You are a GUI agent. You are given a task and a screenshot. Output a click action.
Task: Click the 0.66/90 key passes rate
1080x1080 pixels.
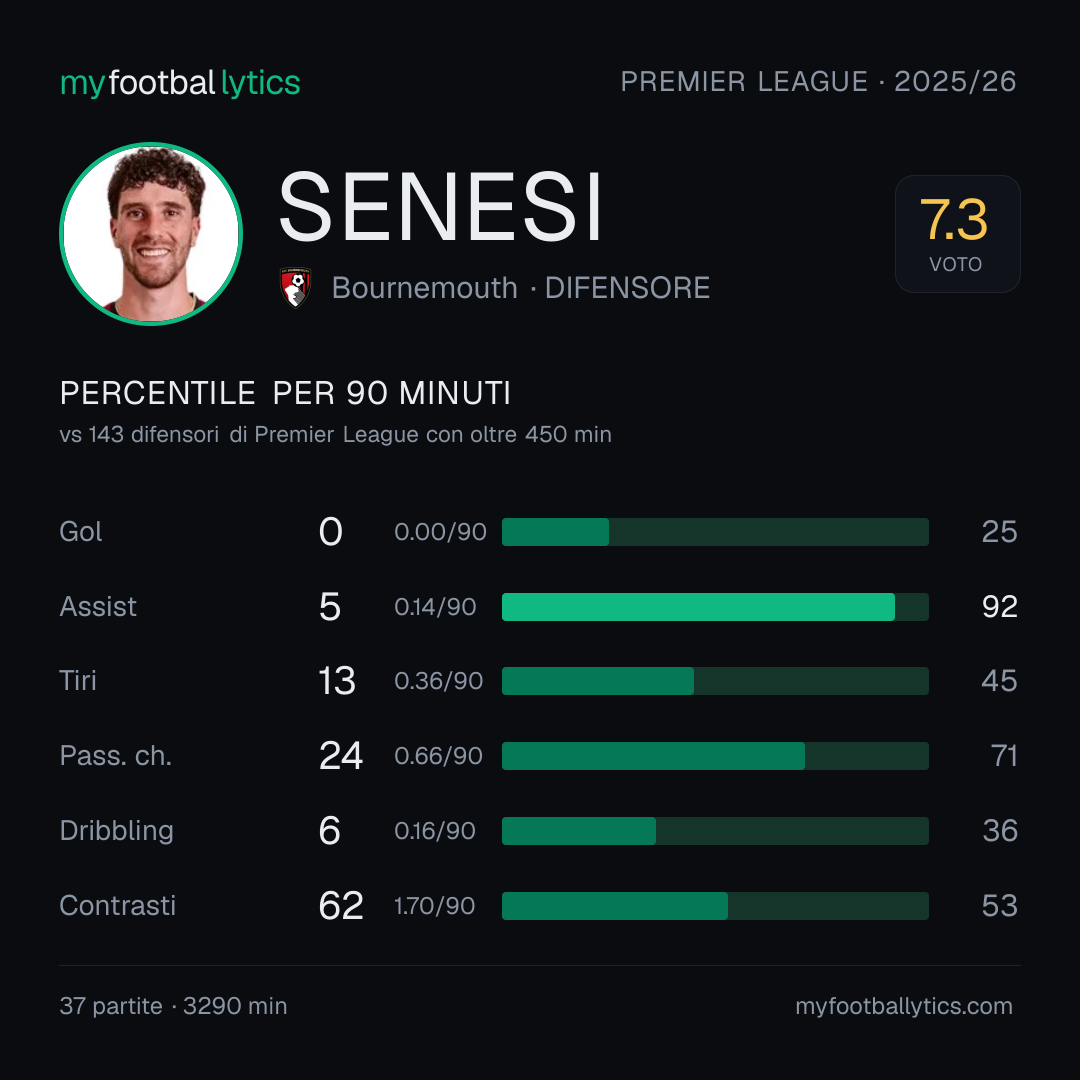pyautogui.click(x=438, y=756)
